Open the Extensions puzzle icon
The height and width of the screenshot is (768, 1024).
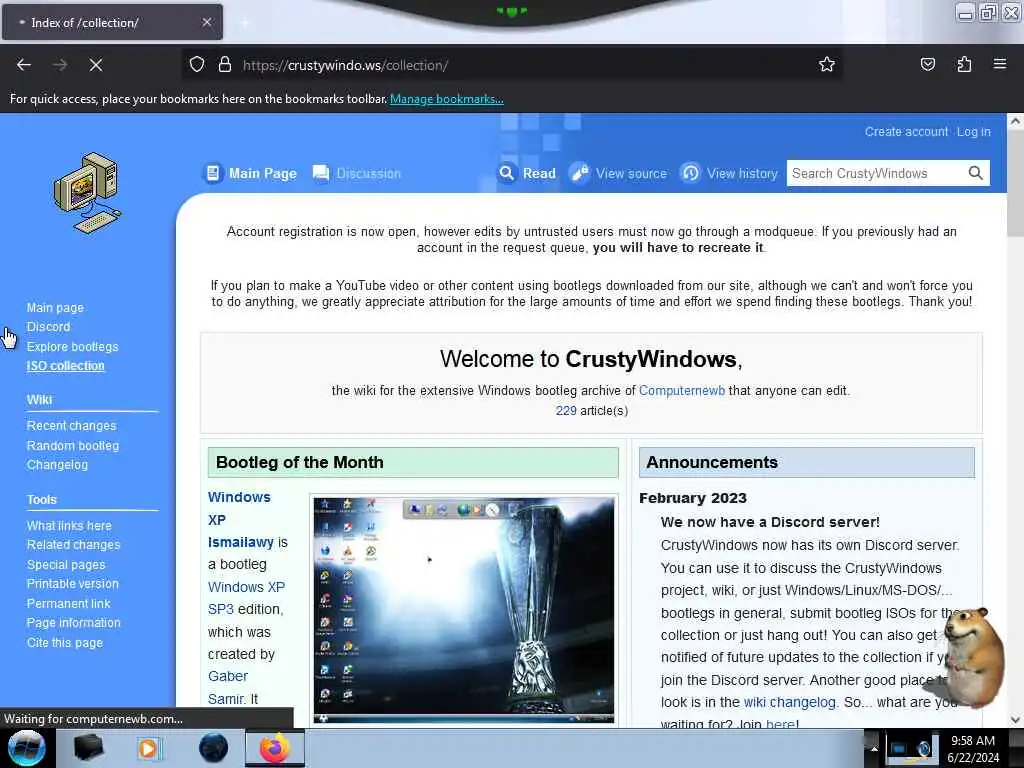point(964,65)
